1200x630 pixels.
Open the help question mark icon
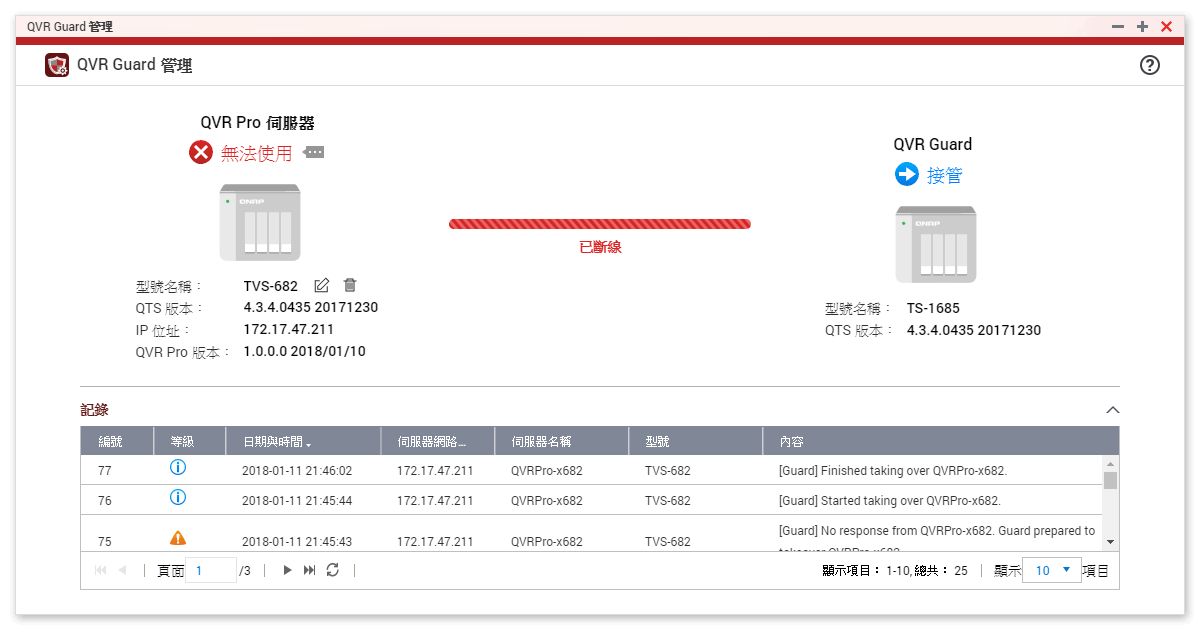1150,65
